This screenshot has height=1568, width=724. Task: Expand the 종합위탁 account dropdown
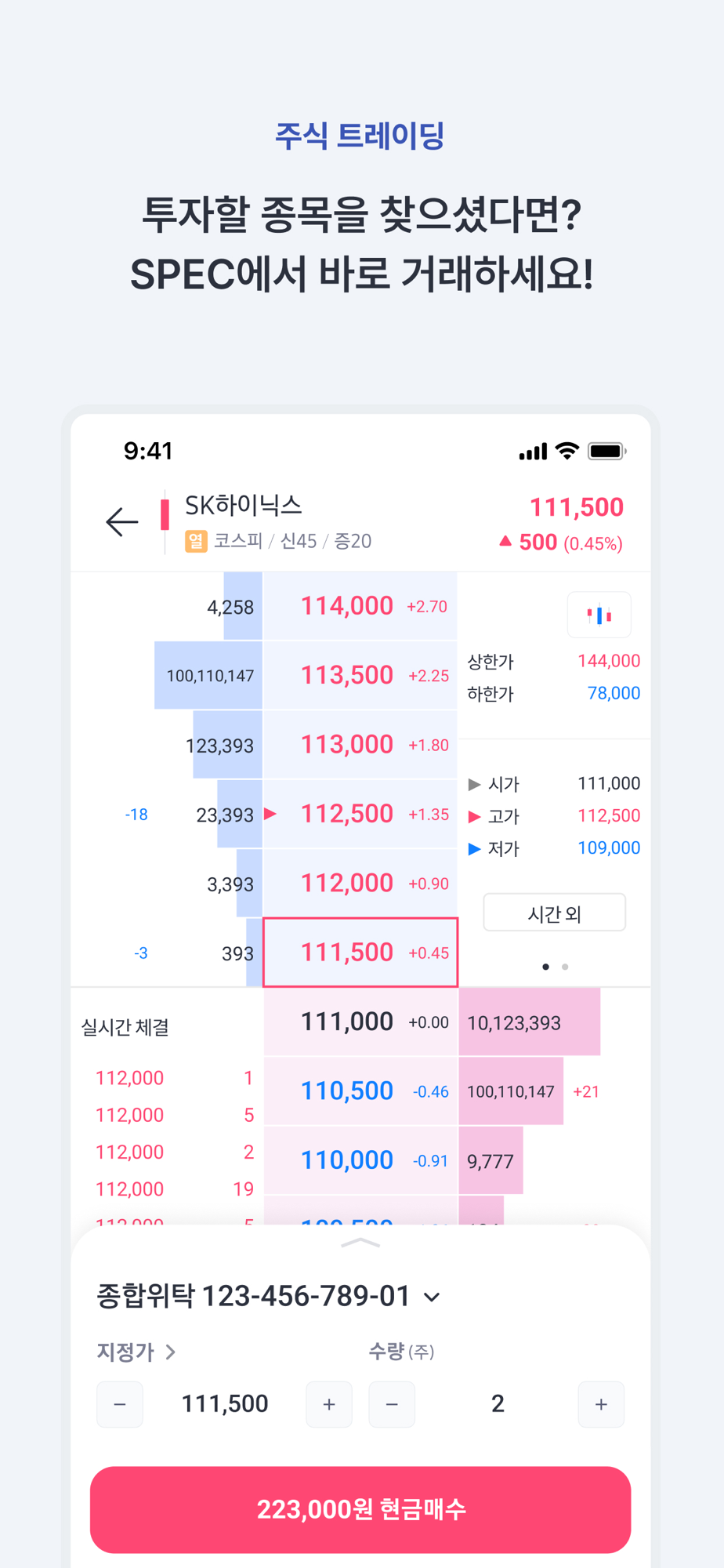point(432,1298)
